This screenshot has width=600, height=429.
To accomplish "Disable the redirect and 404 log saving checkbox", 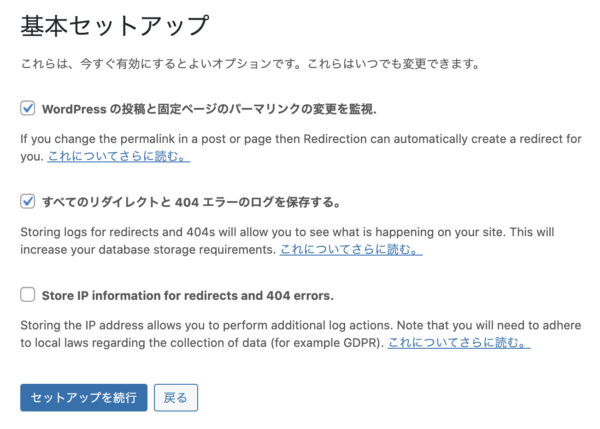I will (28, 201).
